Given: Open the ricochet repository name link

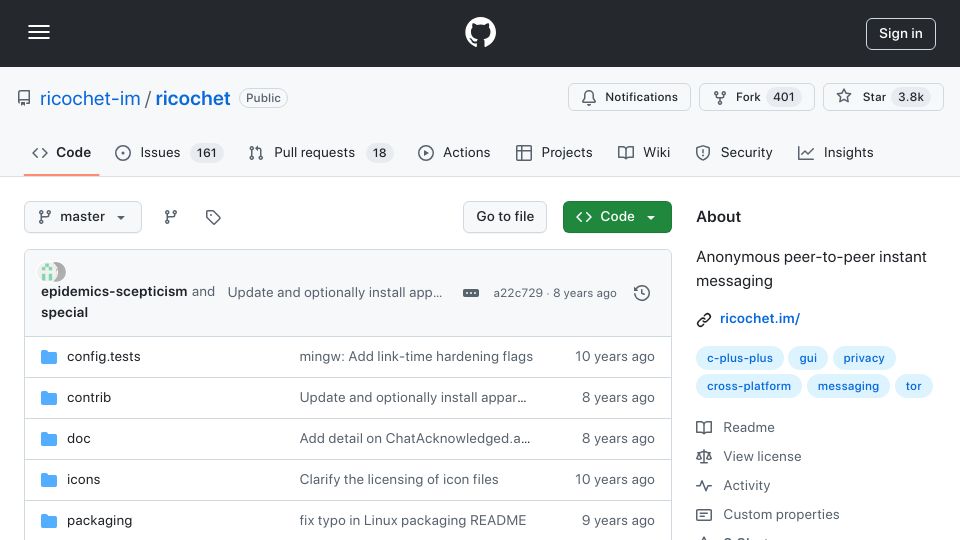Looking at the screenshot, I should 193,98.
